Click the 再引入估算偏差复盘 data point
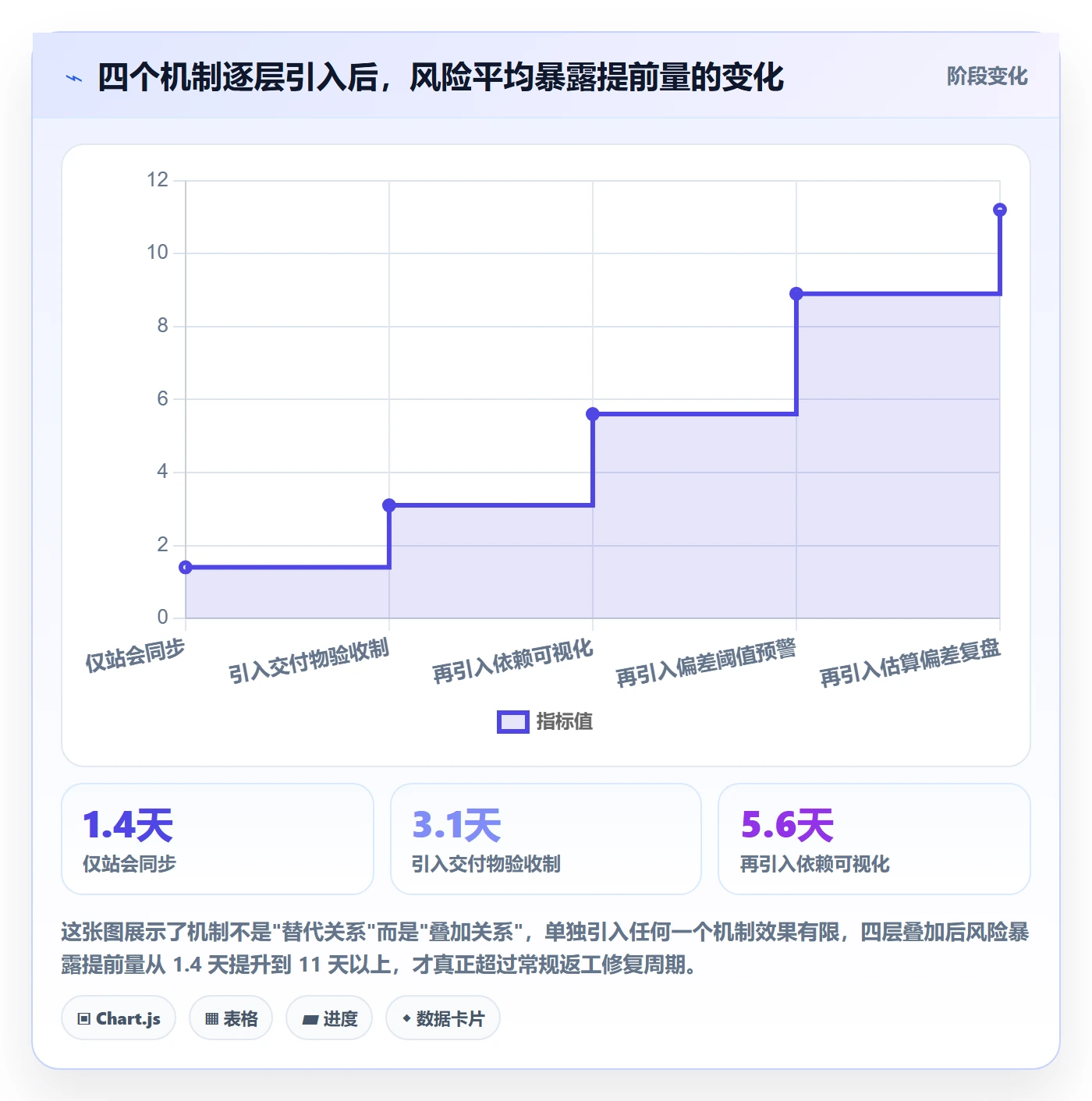1092x1101 pixels. tap(1000, 210)
